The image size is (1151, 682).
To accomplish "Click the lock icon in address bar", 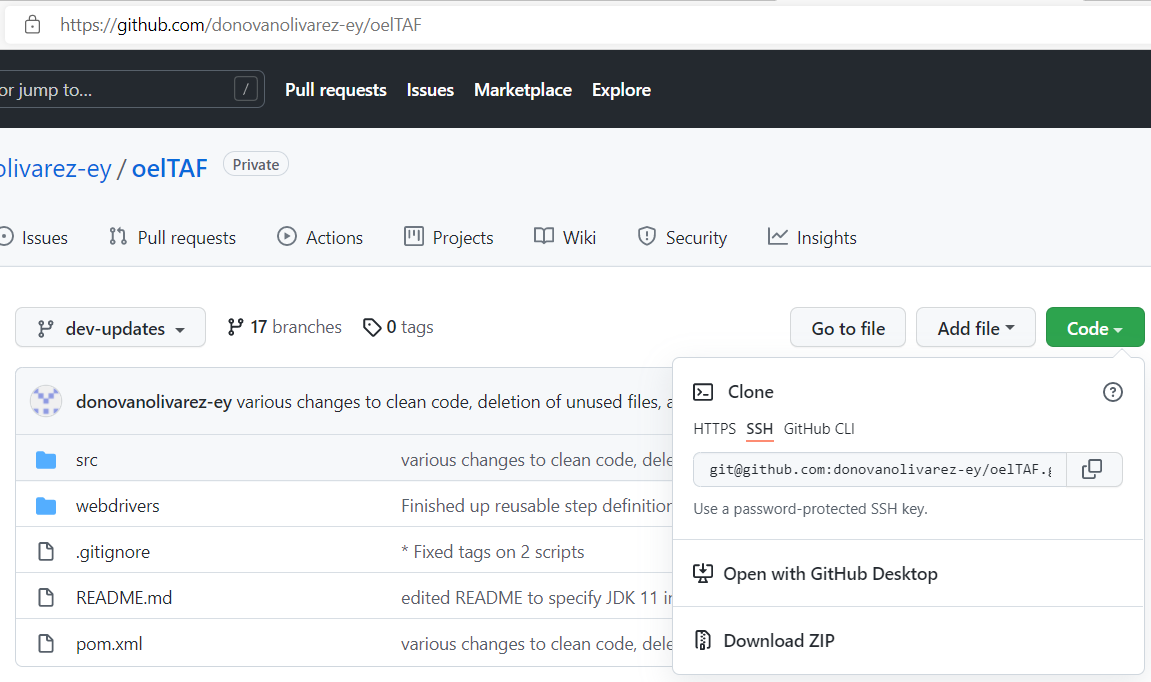I will pos(32,25).
